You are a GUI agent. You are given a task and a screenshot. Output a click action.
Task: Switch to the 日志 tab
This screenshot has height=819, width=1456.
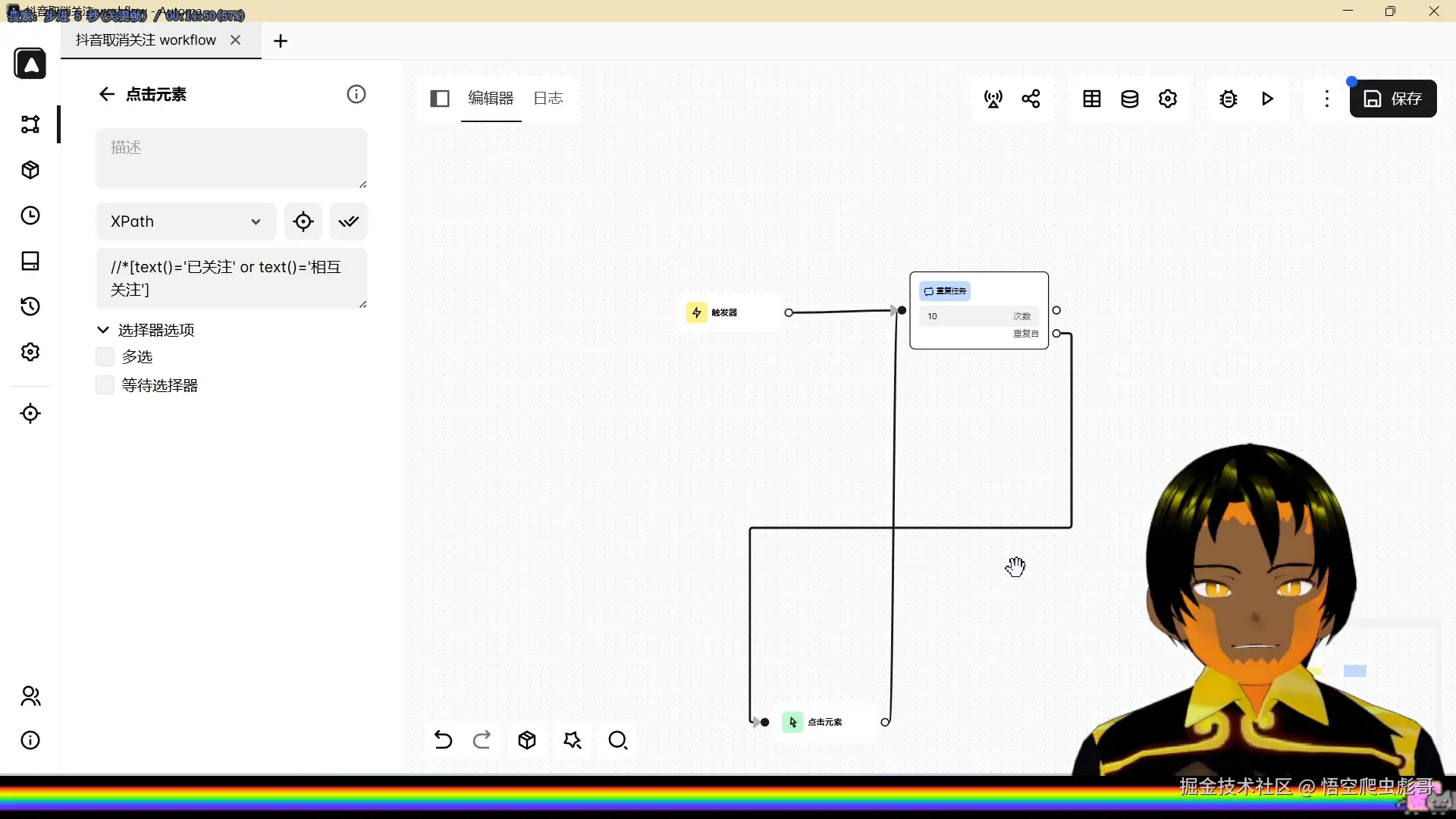(x=548, y=99)
